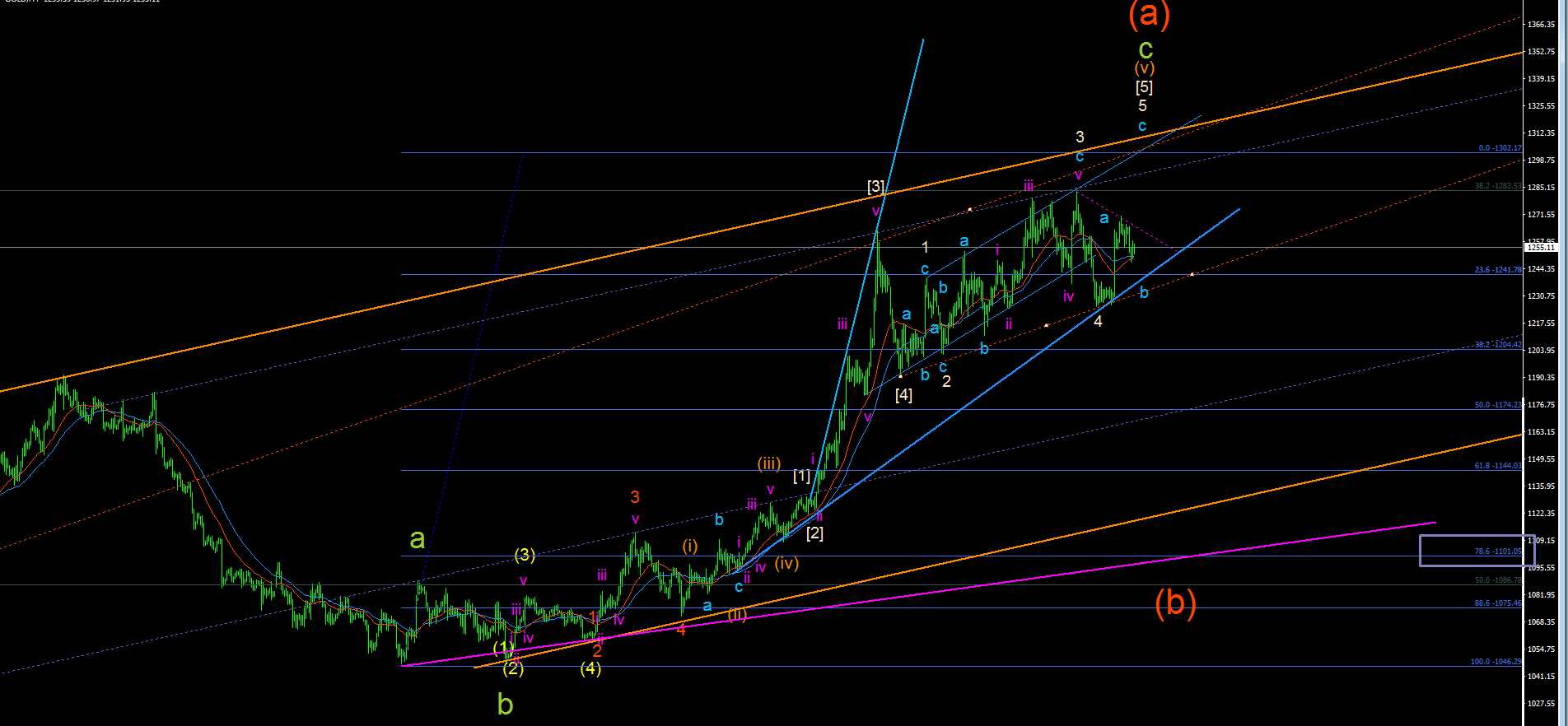The width and height of the screenshot is (1568, 726).
Task: Select the orange (iii) wave label
Action: pyautogui.click(x=769, y=463)
